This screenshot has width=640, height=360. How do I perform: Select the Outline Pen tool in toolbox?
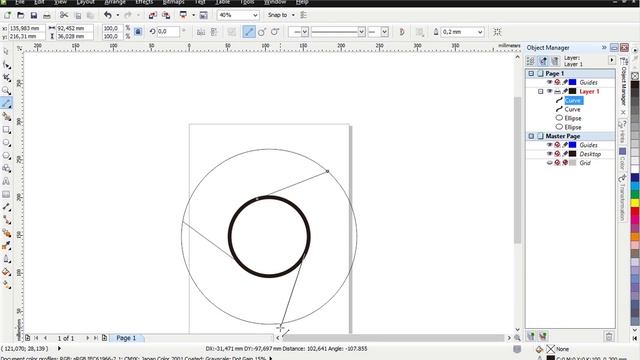click(x=6, y=259)
